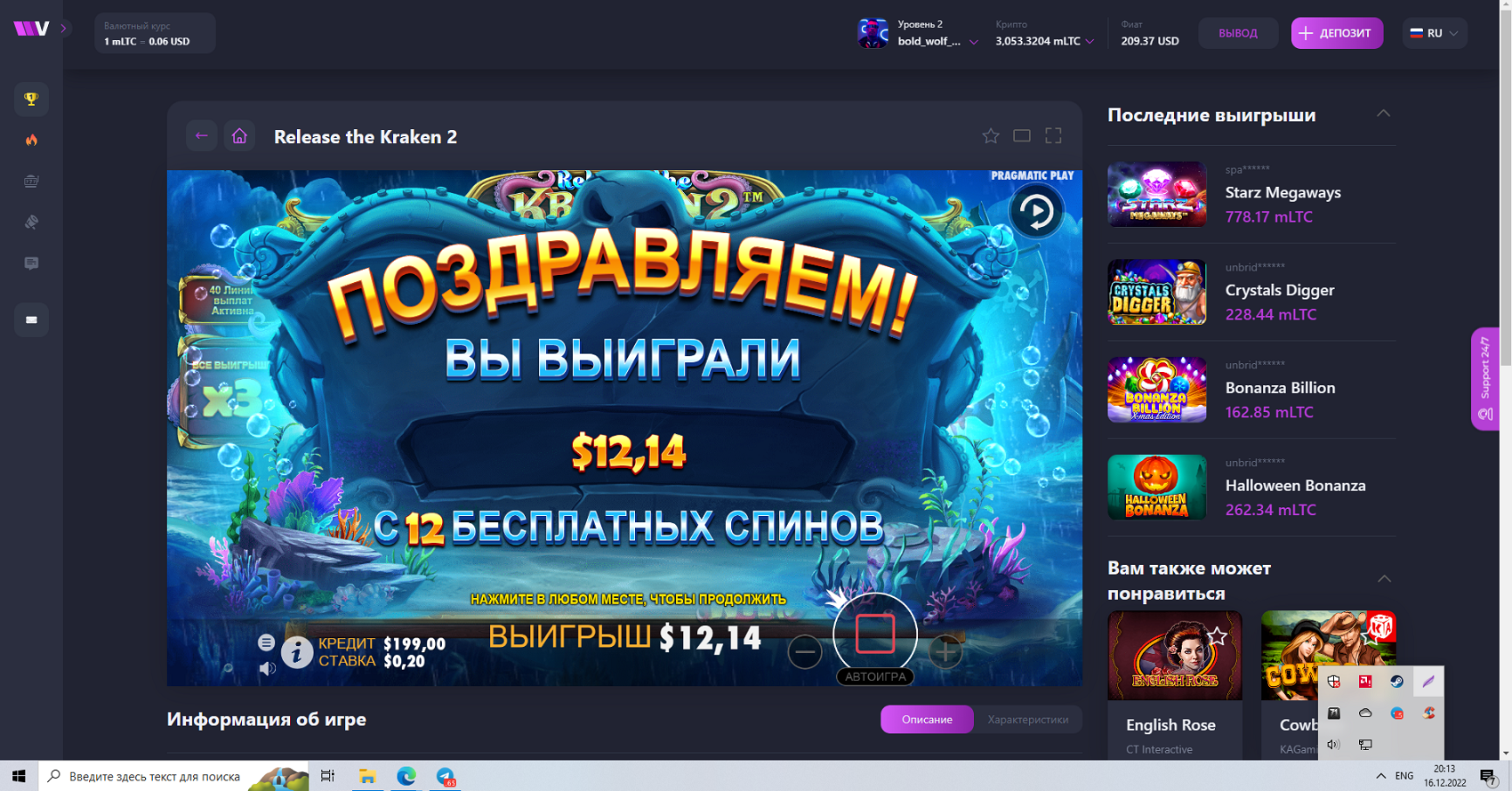The image size is (1512, 791).
Task: Click the Starz Megaways title link
Action: click(1283, 192)
